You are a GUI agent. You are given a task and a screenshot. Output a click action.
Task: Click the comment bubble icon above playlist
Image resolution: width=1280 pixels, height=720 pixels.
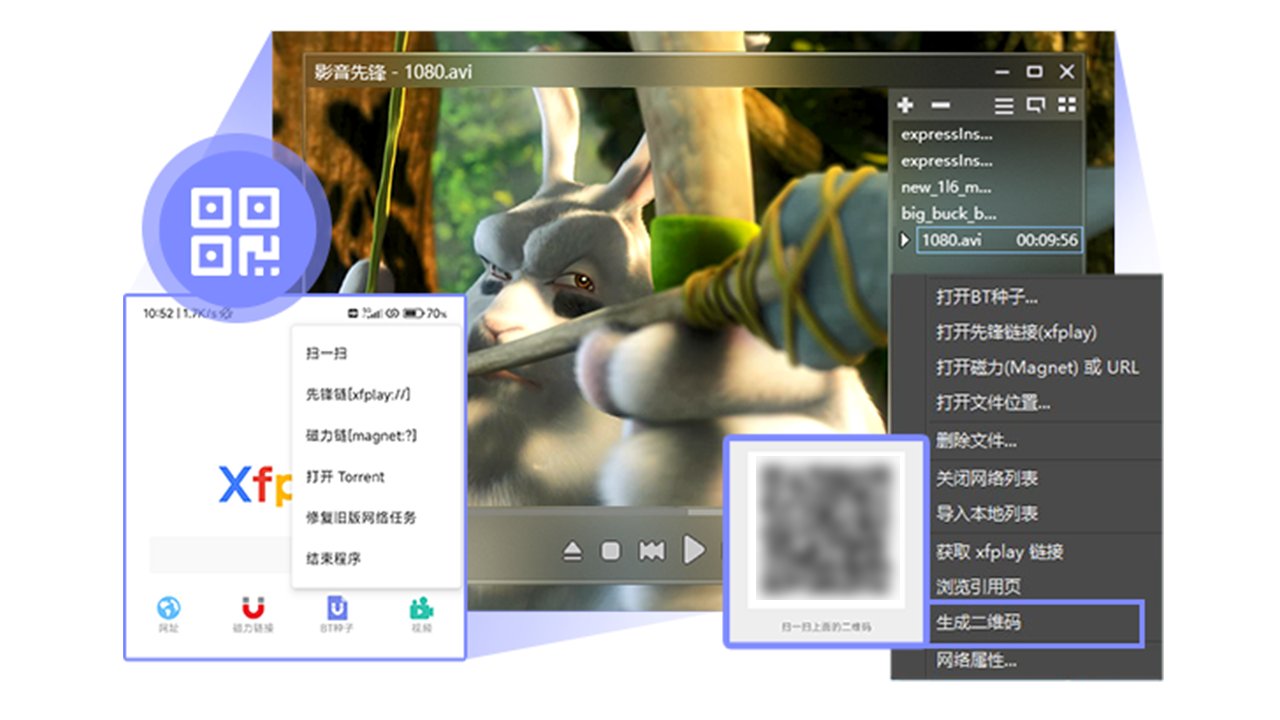[x=1037, y=104]
